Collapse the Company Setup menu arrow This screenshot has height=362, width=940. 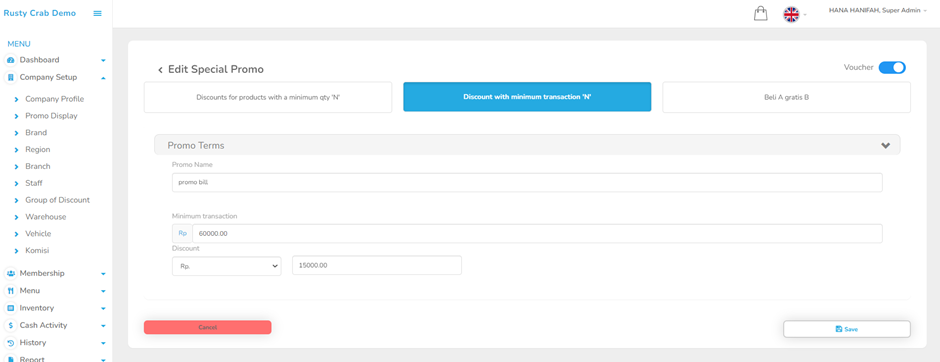(x=103, y=78)
